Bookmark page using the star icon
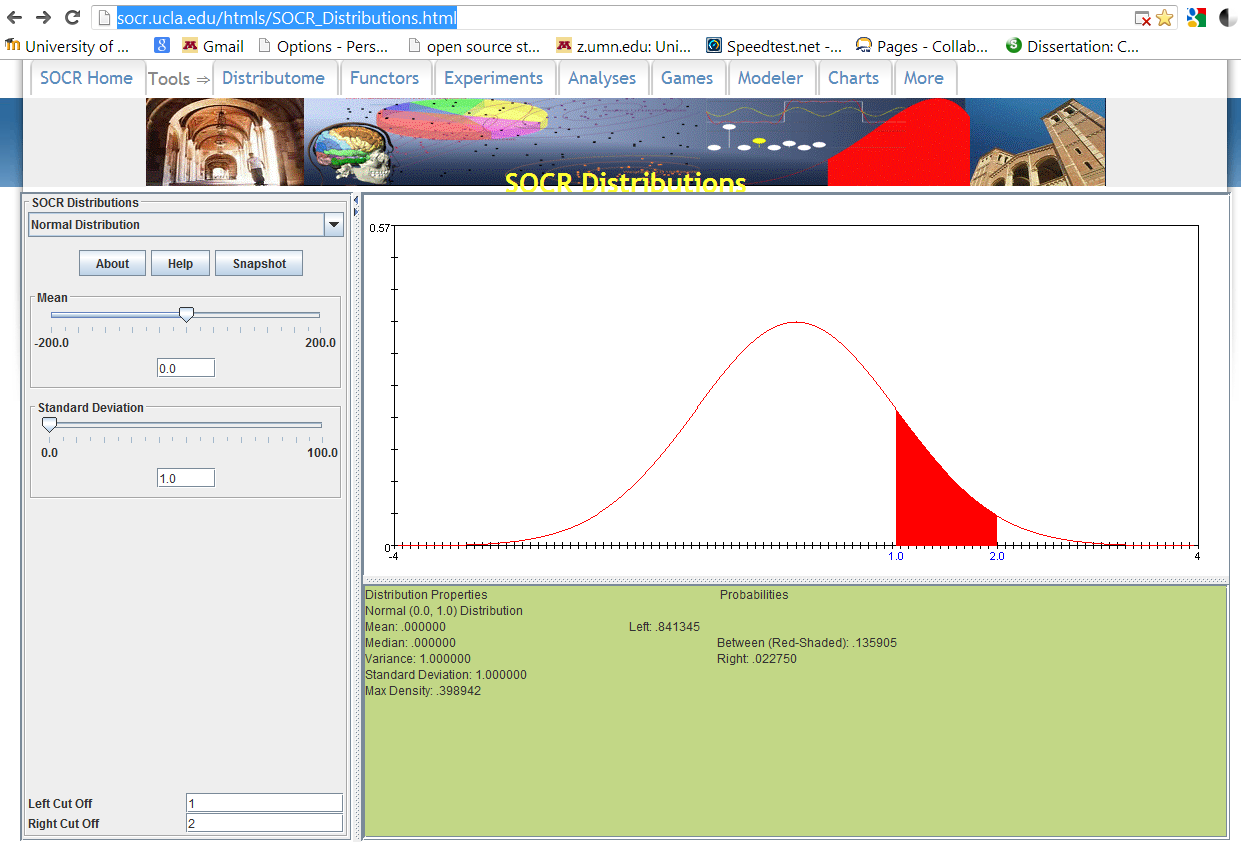1241x865 pixels. [1164, 18]
